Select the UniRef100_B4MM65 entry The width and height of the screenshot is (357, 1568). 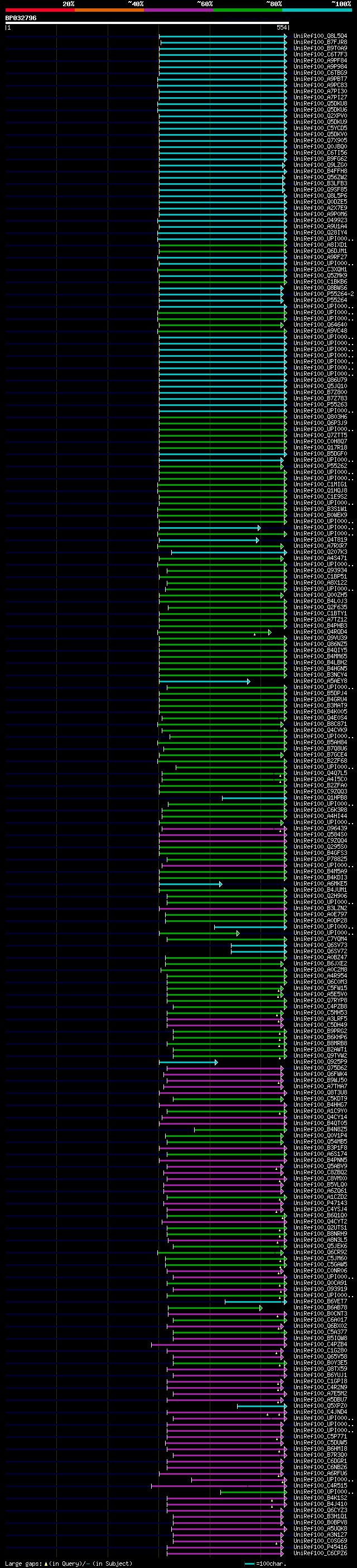321,656
